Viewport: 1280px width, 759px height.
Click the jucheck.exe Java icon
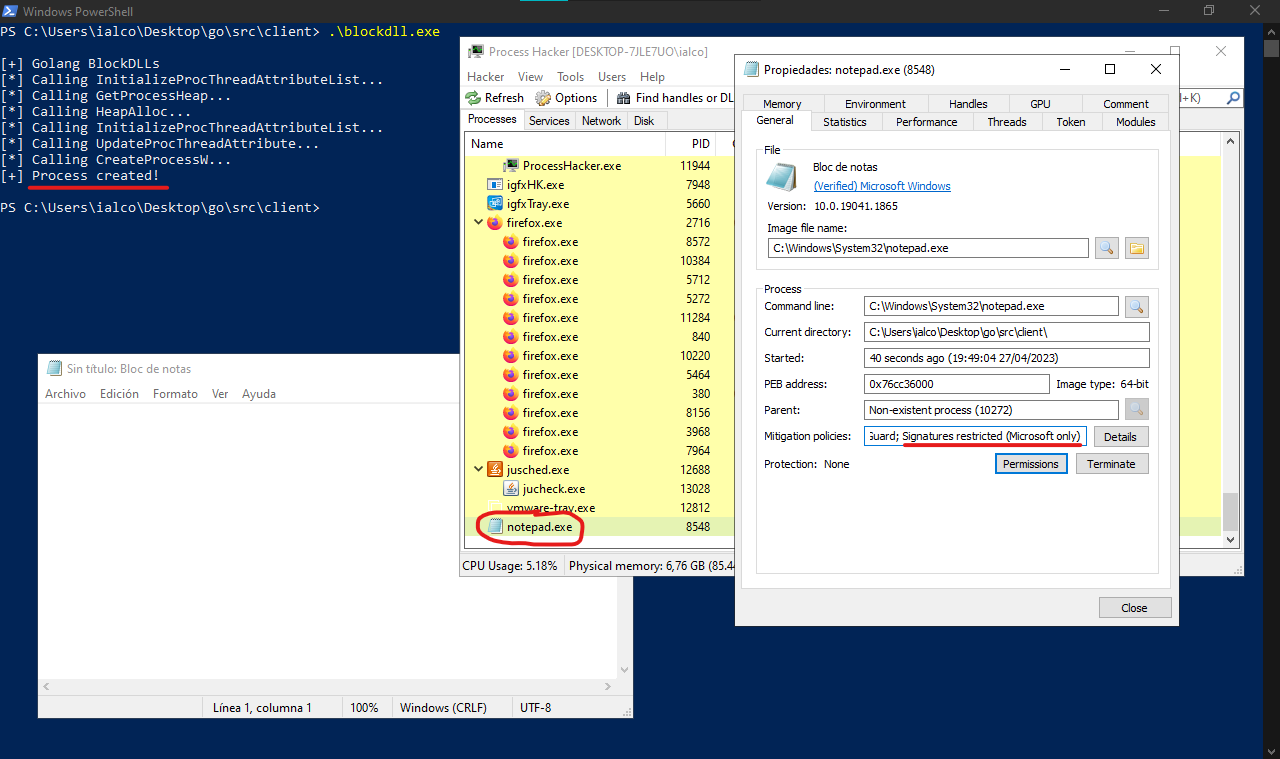click(x=511, y=488)
